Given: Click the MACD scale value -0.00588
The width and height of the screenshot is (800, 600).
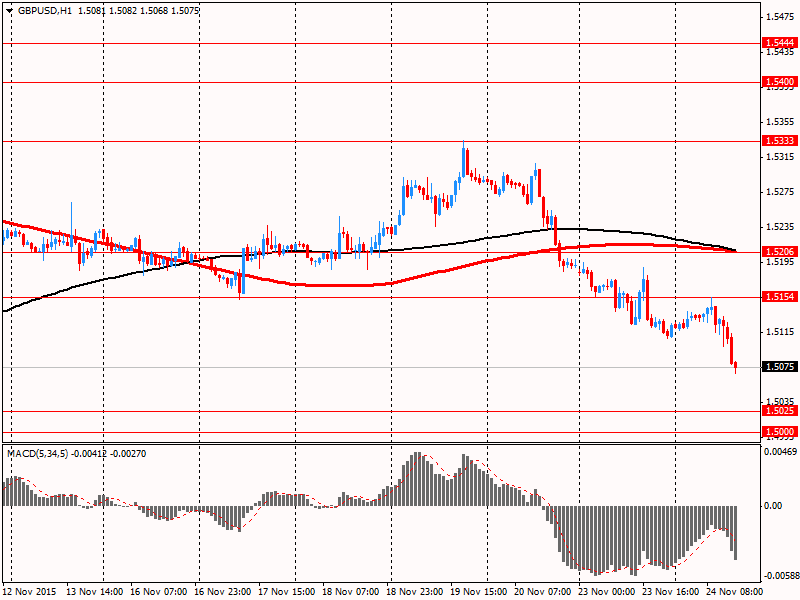Looking at the screenshot, I should coord(780,576).
